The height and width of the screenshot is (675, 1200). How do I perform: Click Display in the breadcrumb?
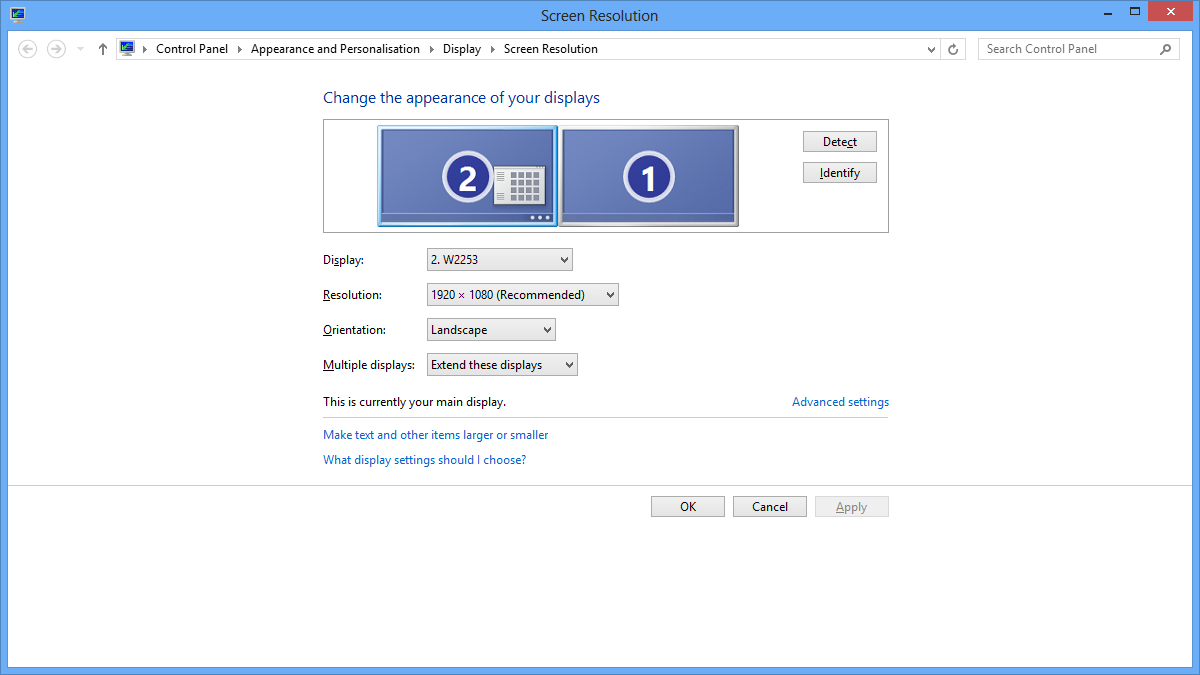point(462,49)
